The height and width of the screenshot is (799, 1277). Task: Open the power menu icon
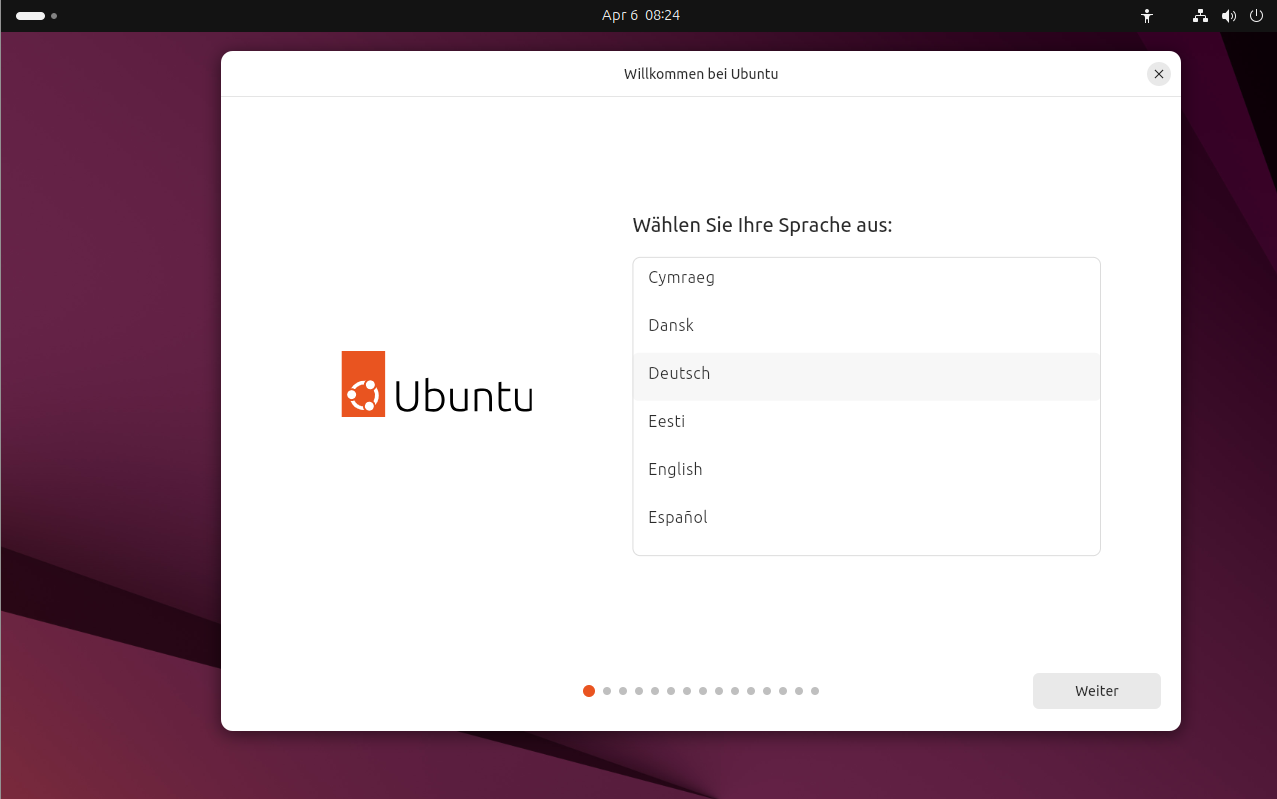pos(1257,16)
